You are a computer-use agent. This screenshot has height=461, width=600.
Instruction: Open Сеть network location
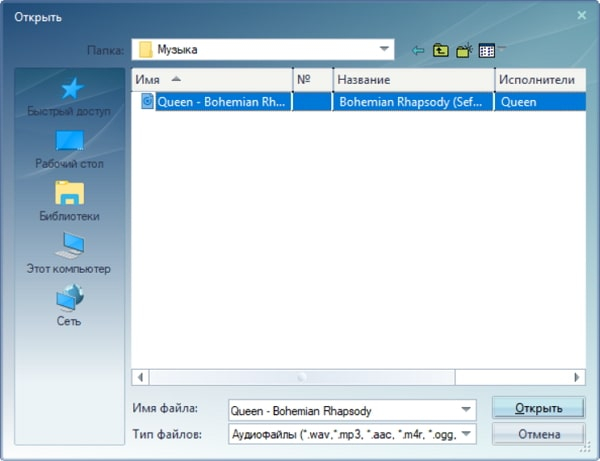click(69, 305)
